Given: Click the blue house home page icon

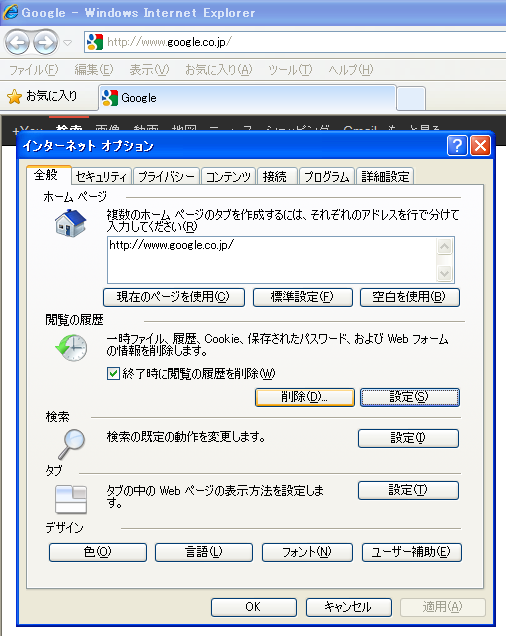Looking at the screenshot, I should coord(71,223).
